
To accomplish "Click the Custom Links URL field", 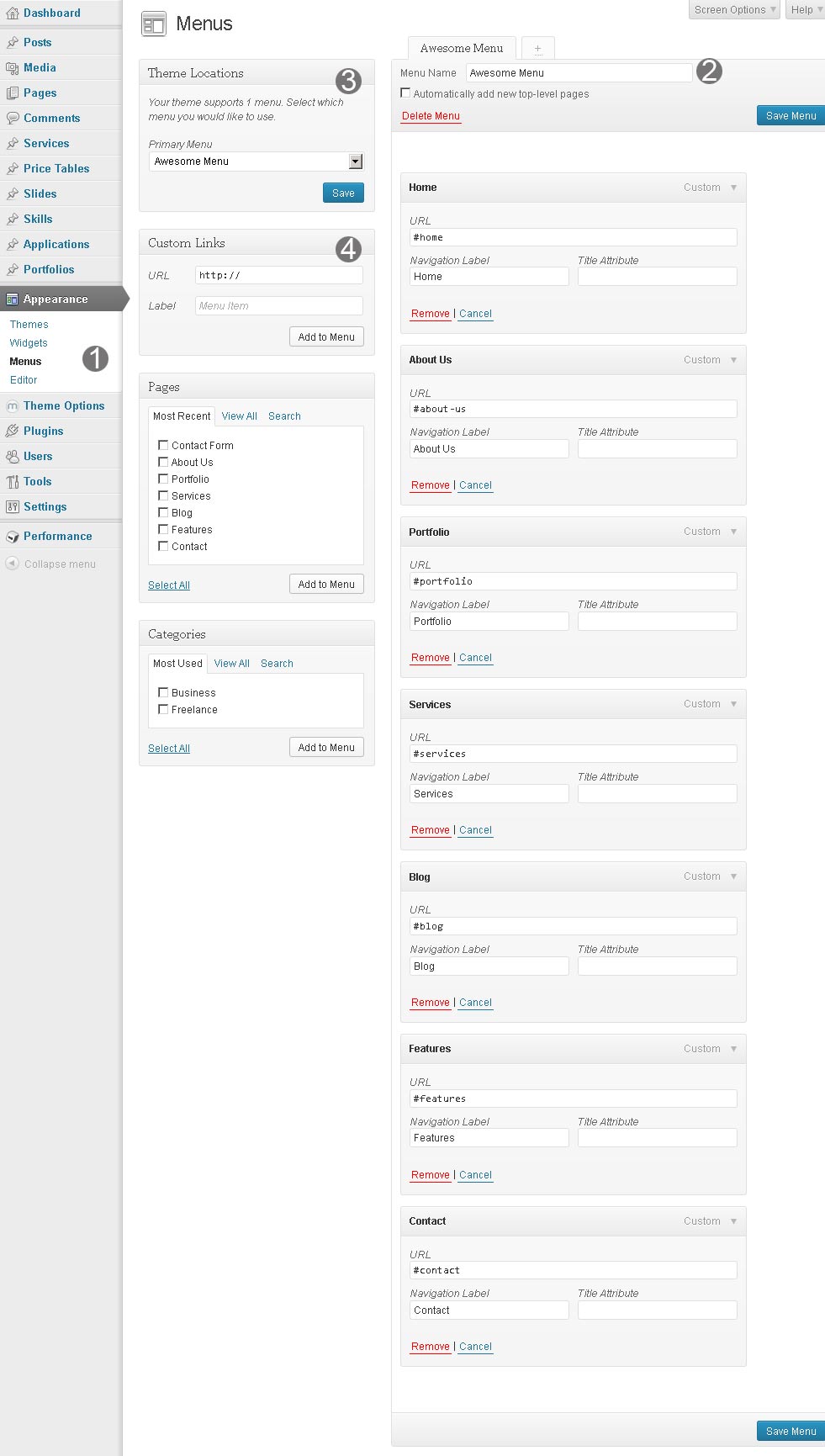I will point(279,275).
